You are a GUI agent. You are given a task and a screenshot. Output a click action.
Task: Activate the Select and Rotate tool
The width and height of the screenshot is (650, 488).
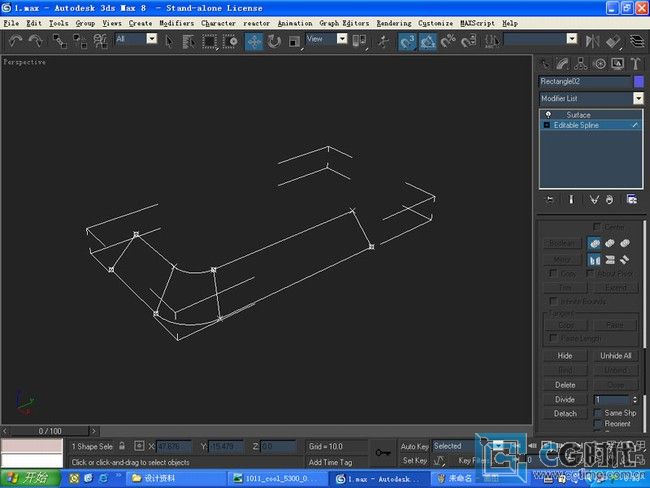tap(274, 41)
